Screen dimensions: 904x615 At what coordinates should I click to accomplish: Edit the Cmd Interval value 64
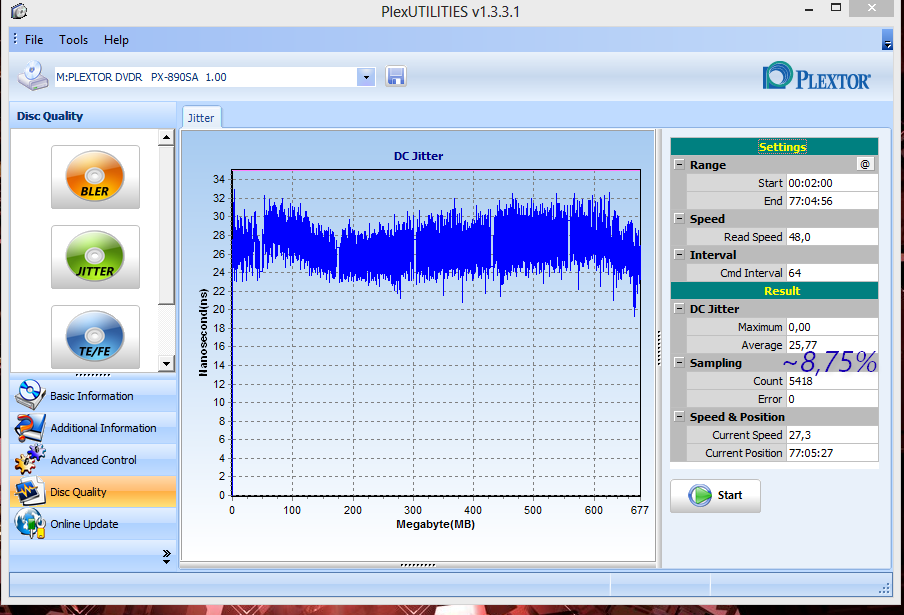click(832, 273)
